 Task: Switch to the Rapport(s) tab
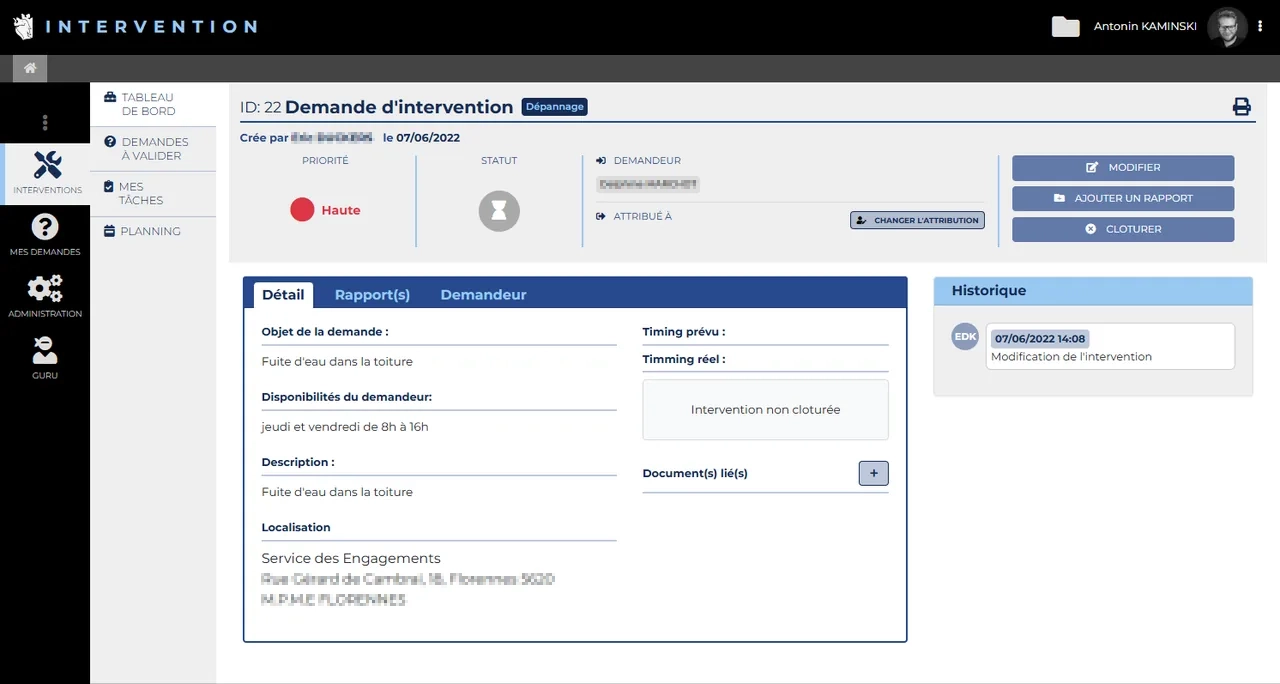tap(372, 295)
